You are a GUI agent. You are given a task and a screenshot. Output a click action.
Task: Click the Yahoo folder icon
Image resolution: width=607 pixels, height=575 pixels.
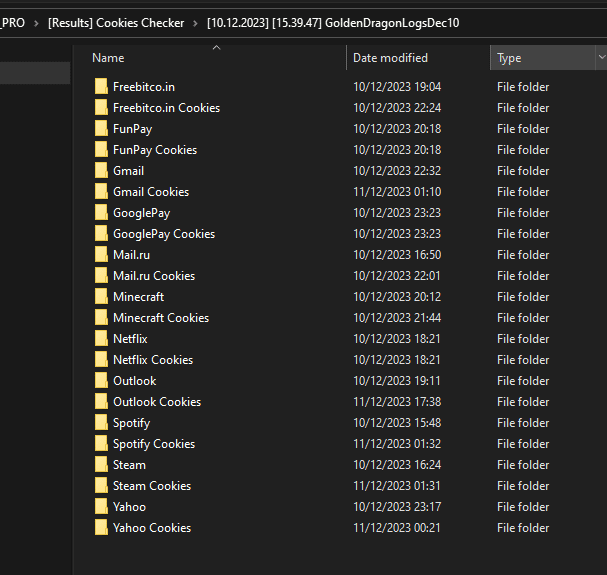pos(101,507)
